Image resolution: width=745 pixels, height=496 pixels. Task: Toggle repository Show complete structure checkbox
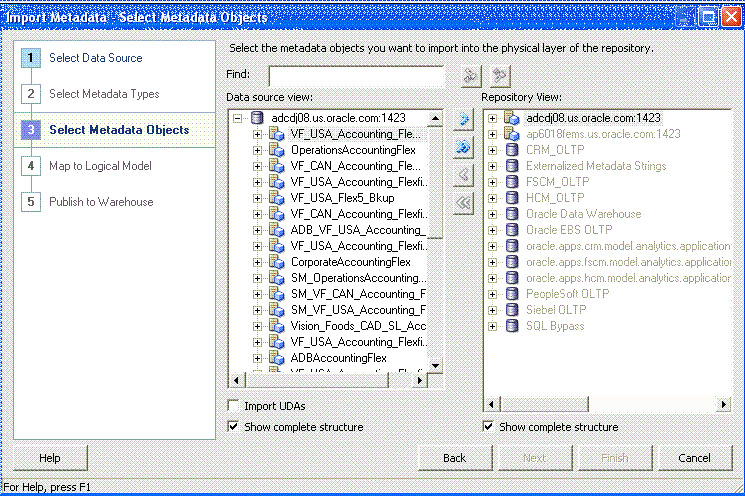(x=488, y=427)
